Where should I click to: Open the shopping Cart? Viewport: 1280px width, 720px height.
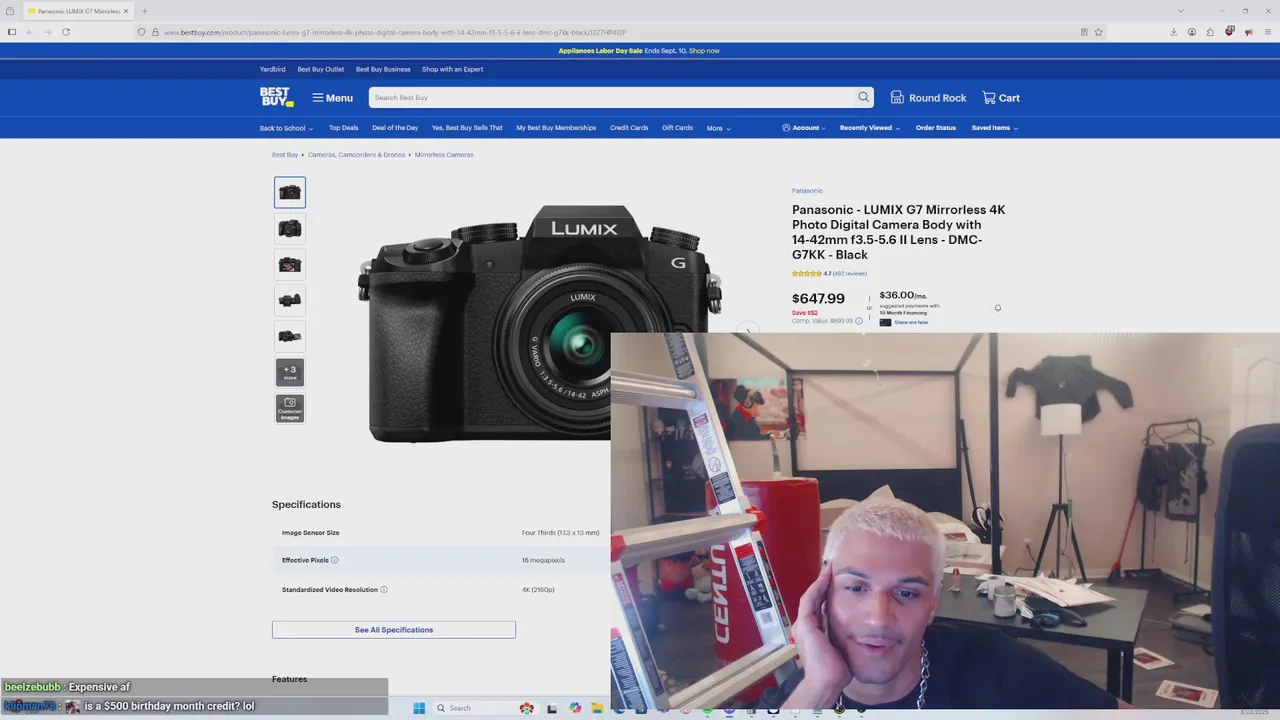tap(1001, 98)
